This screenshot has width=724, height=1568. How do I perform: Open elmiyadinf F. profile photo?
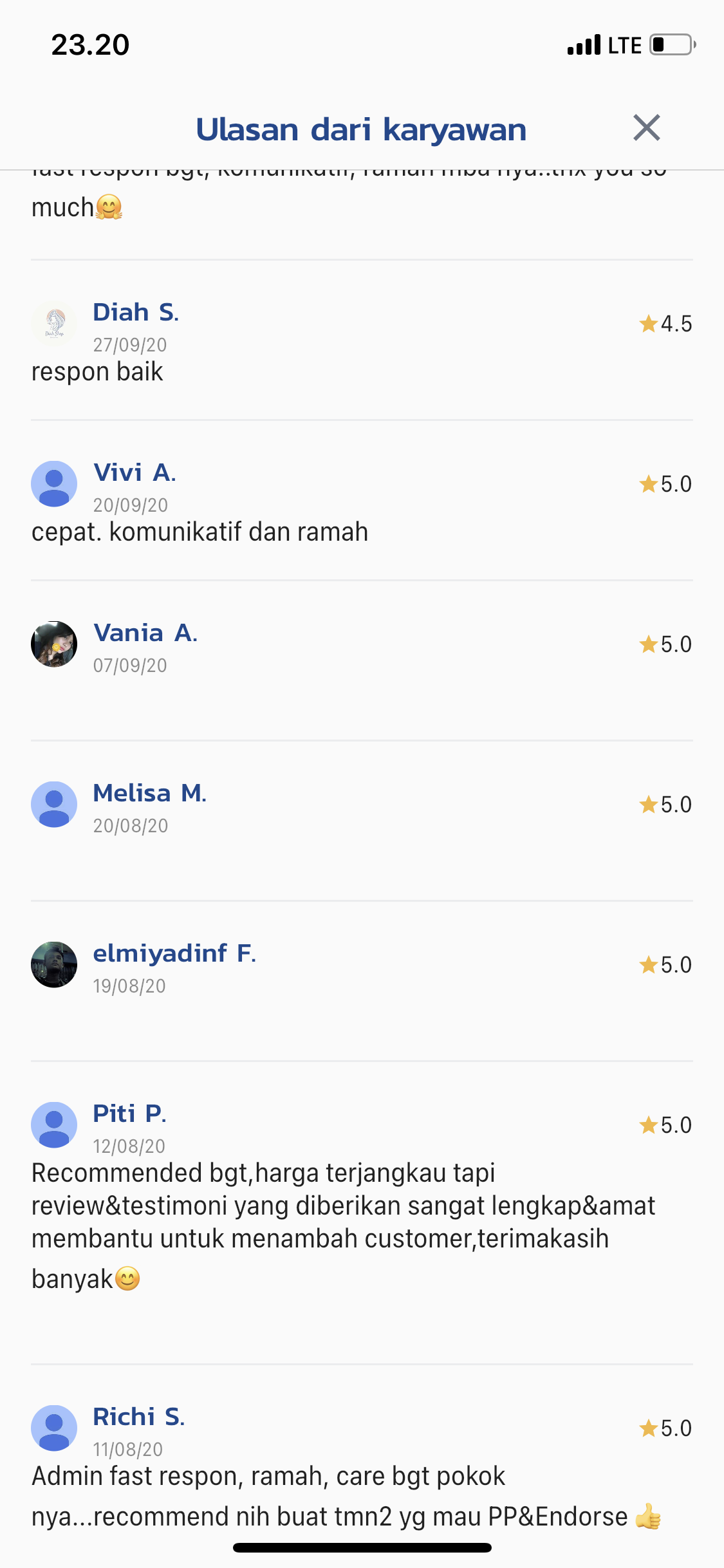54,964
